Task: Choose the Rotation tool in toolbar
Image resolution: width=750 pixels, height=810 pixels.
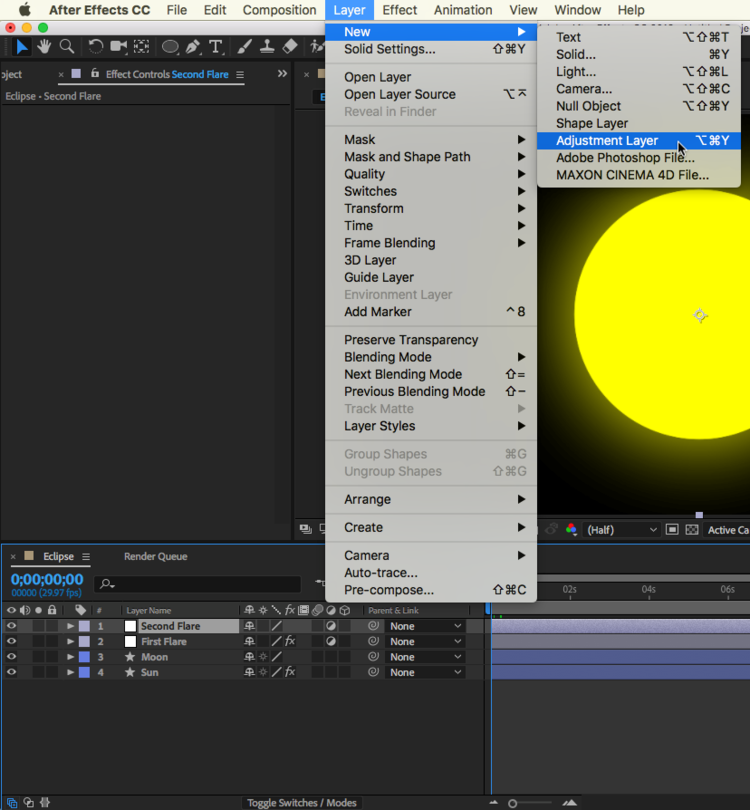Action: pos(96,47)
